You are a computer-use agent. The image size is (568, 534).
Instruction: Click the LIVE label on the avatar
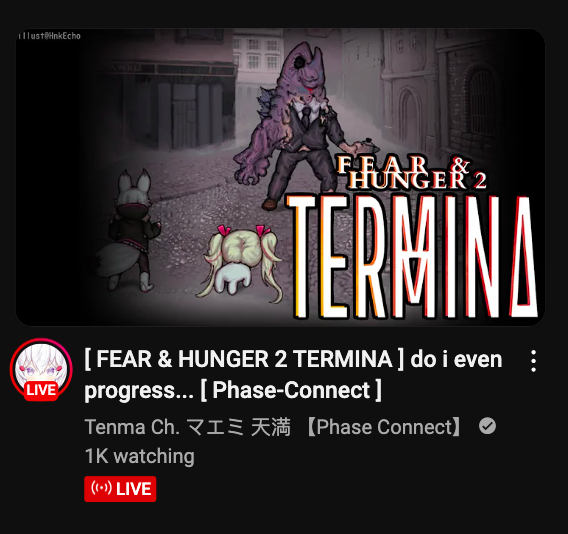(41, 390)
